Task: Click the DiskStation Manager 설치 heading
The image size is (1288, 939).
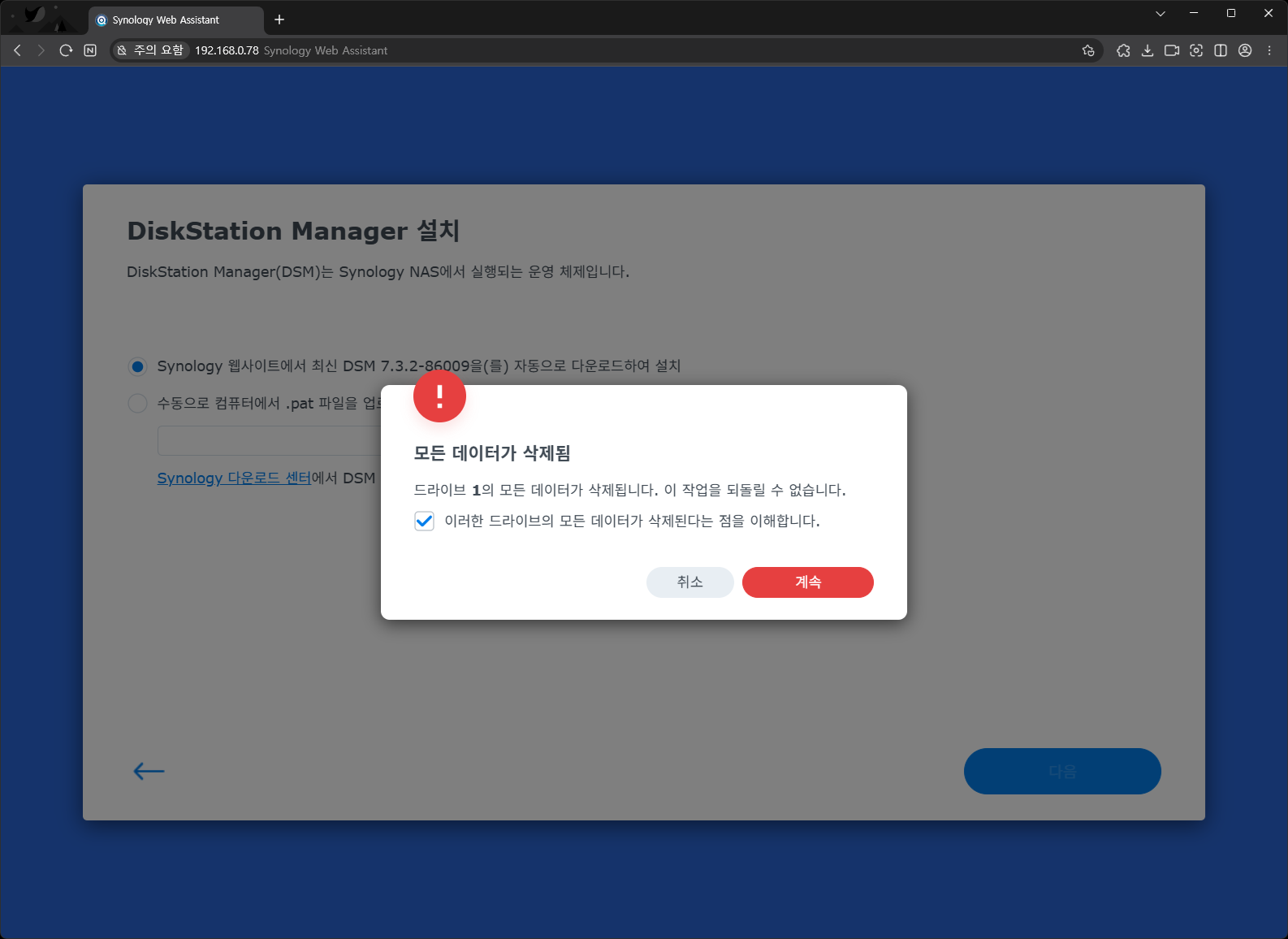Action: (293, 231)
